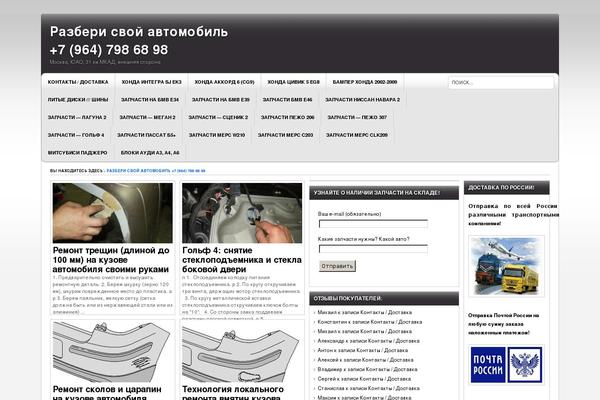Click phone number +7 (964) 798 68 98
600x400 pixels.
click(x=109, y=50)
